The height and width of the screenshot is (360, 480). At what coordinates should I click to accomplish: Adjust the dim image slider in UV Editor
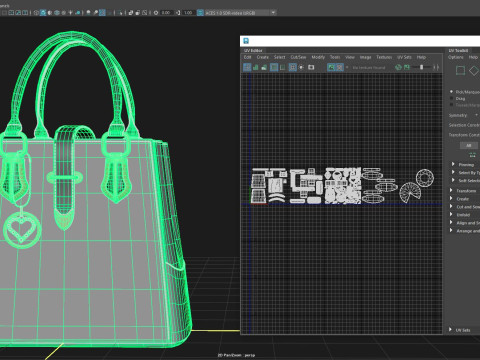[421, 67]
